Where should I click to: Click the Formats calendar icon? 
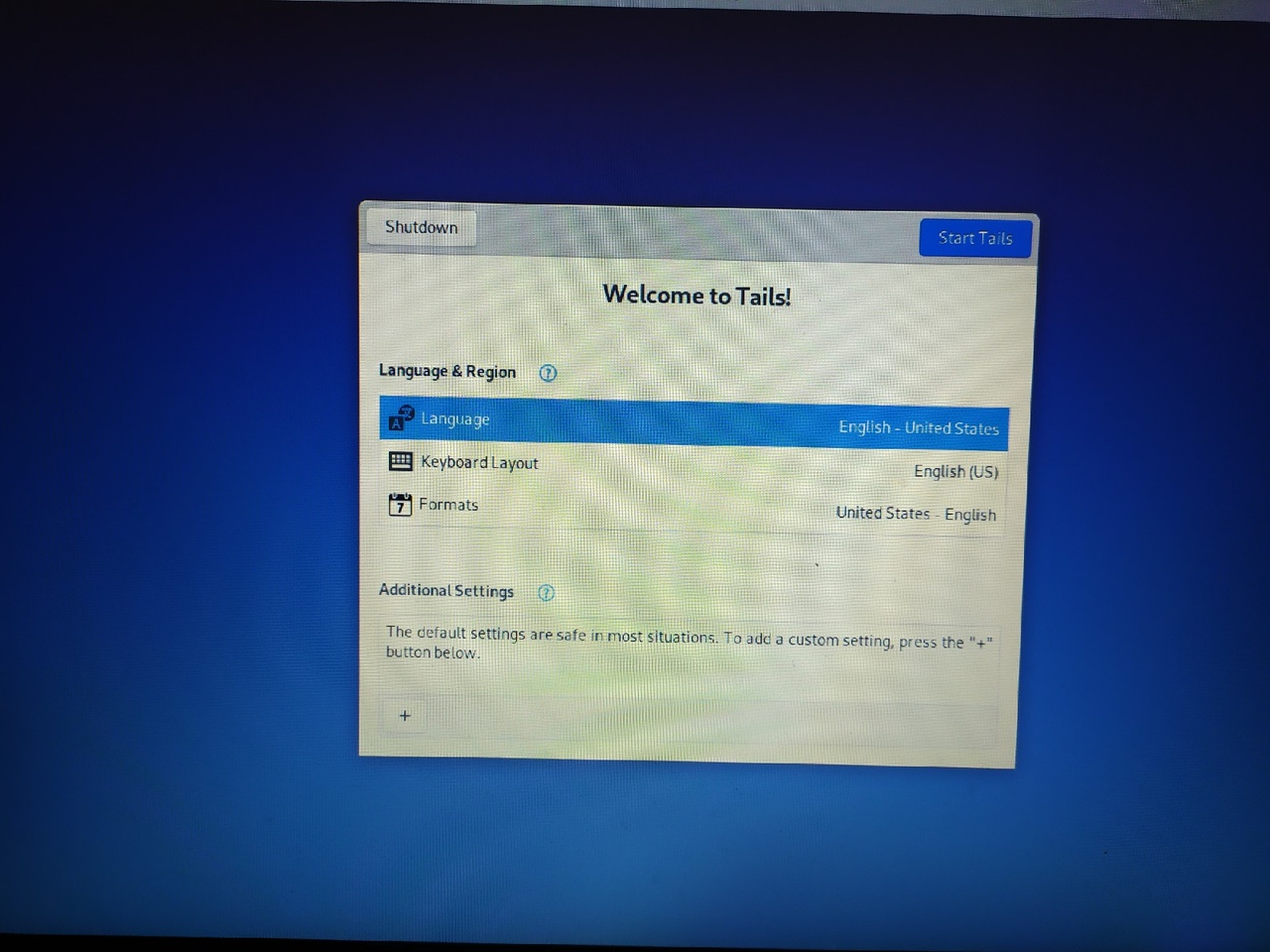tap(400, 505)
